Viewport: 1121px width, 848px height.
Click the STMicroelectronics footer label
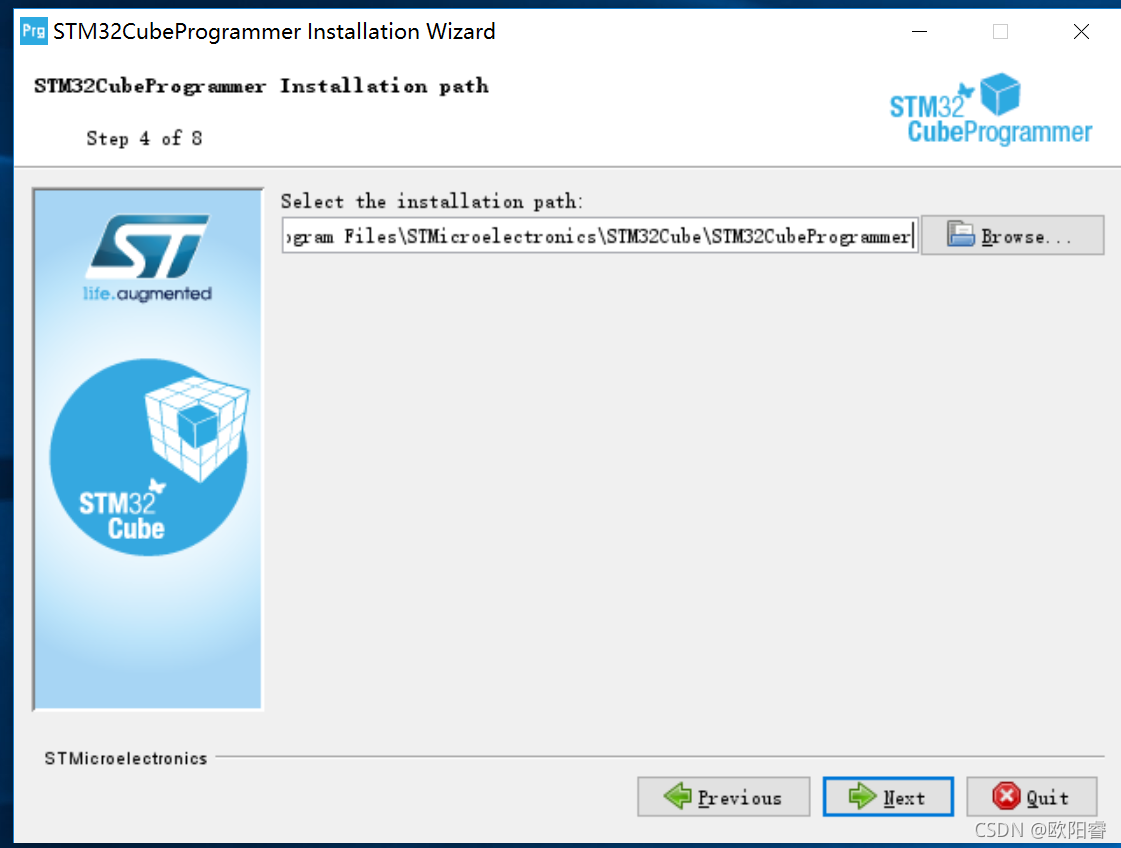pos(126,758)
